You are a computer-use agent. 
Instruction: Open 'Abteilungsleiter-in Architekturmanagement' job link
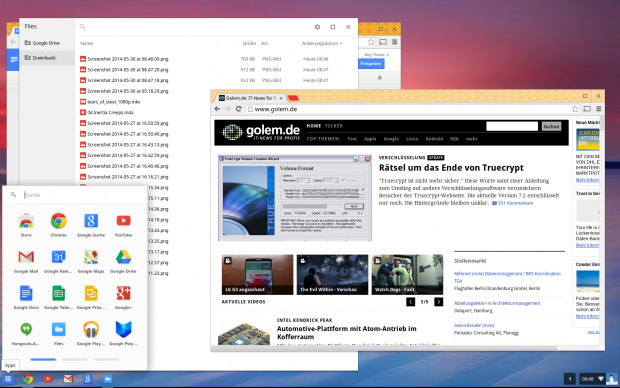497,303
